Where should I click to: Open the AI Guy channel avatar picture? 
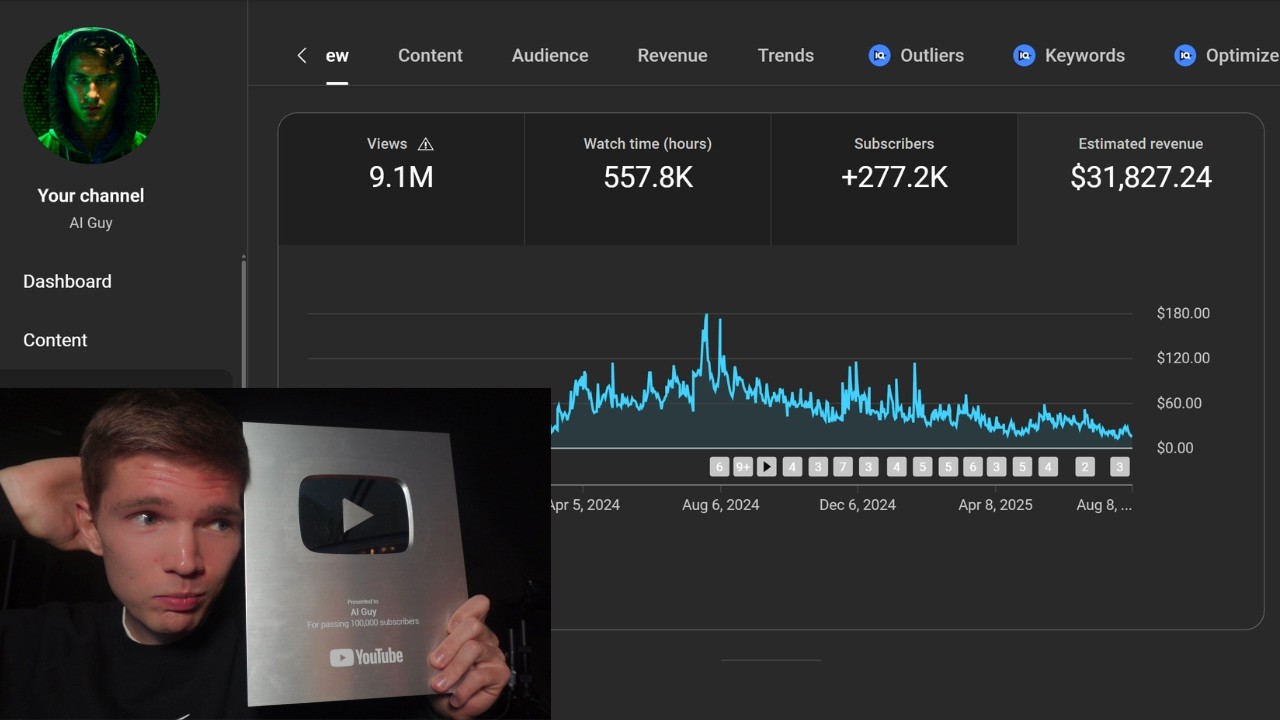tap(91, 96)
